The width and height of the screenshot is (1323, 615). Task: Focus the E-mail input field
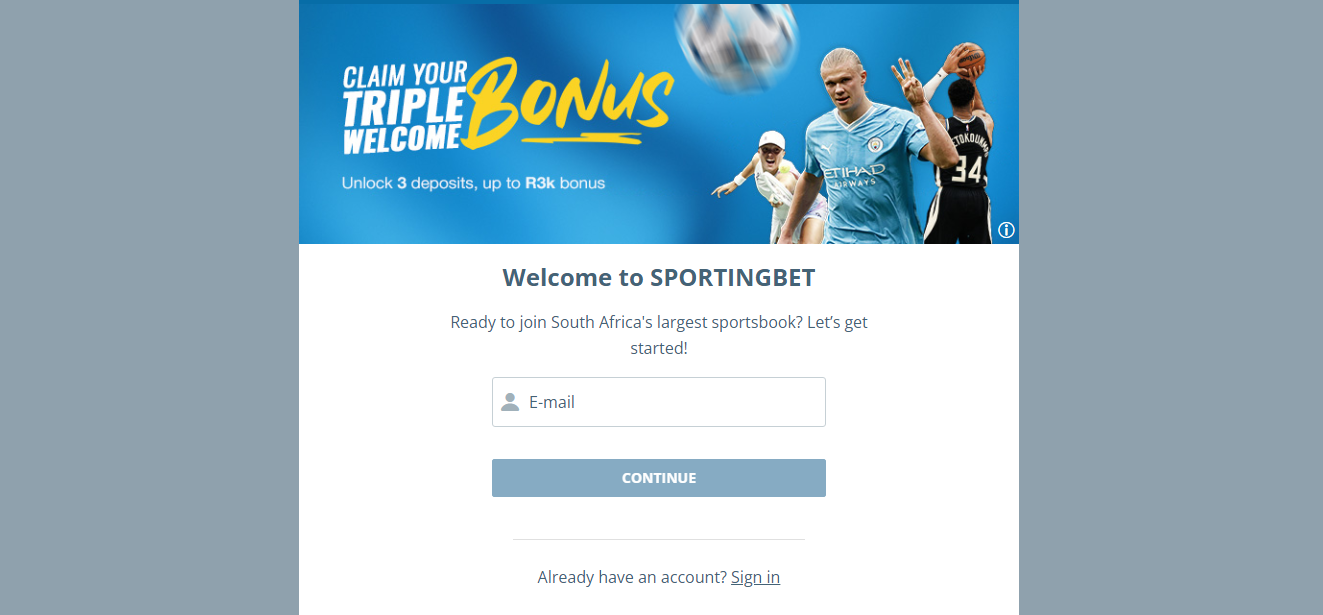659,402
